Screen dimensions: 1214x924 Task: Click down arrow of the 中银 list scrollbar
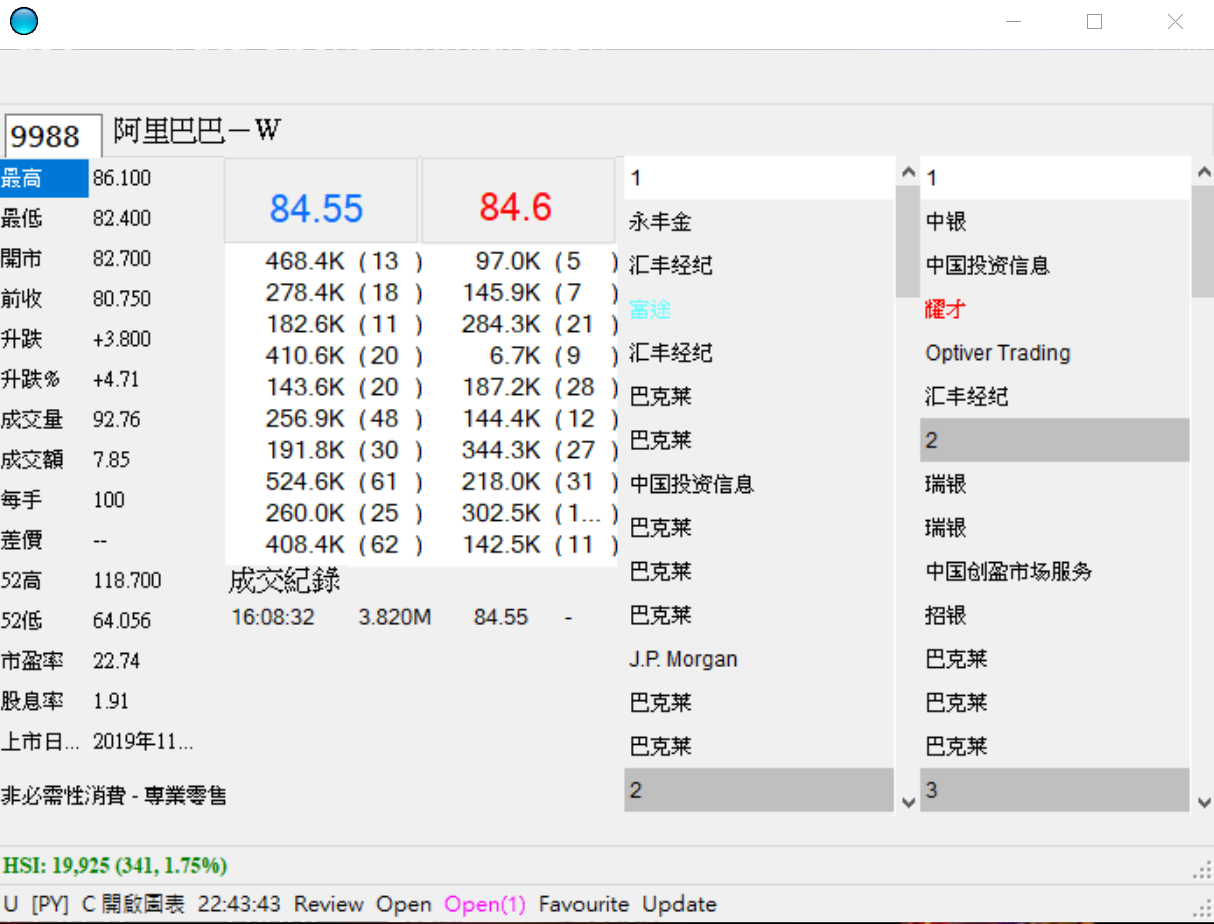pos(1203,801)
